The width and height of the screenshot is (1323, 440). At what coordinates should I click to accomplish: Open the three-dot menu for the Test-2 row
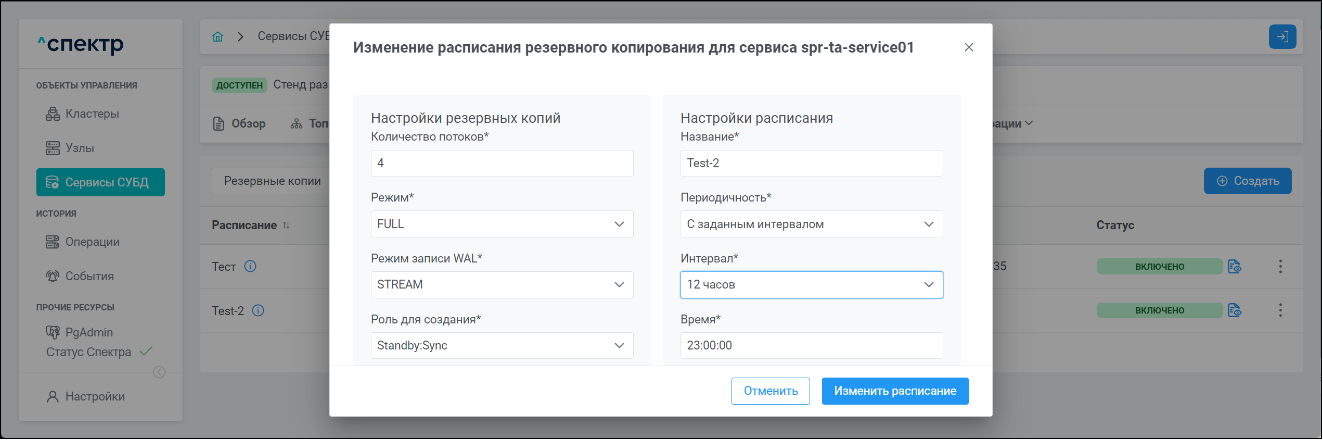(1279, 311)
